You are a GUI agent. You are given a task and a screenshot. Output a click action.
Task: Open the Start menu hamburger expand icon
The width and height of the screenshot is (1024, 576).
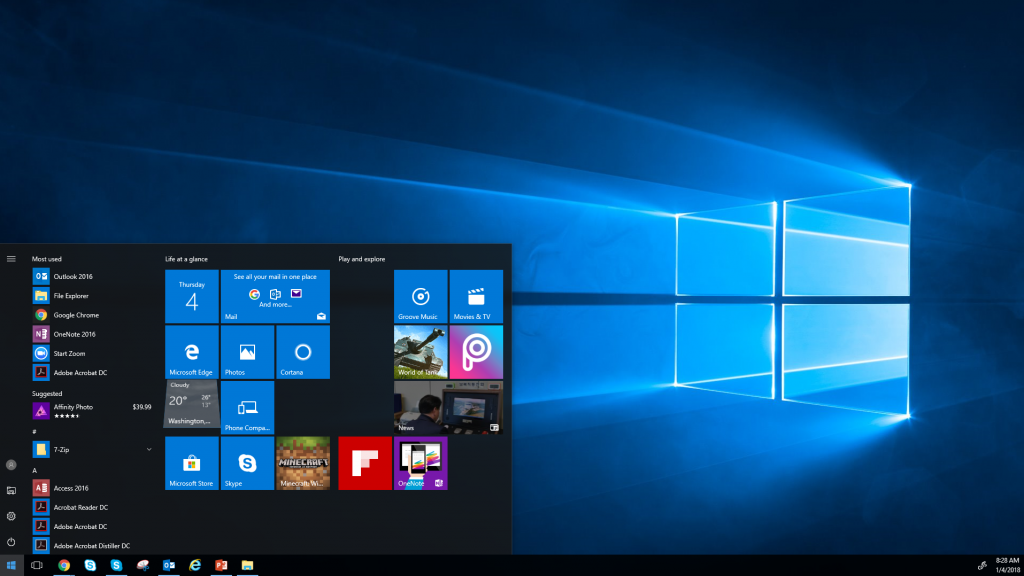(11, 259)
